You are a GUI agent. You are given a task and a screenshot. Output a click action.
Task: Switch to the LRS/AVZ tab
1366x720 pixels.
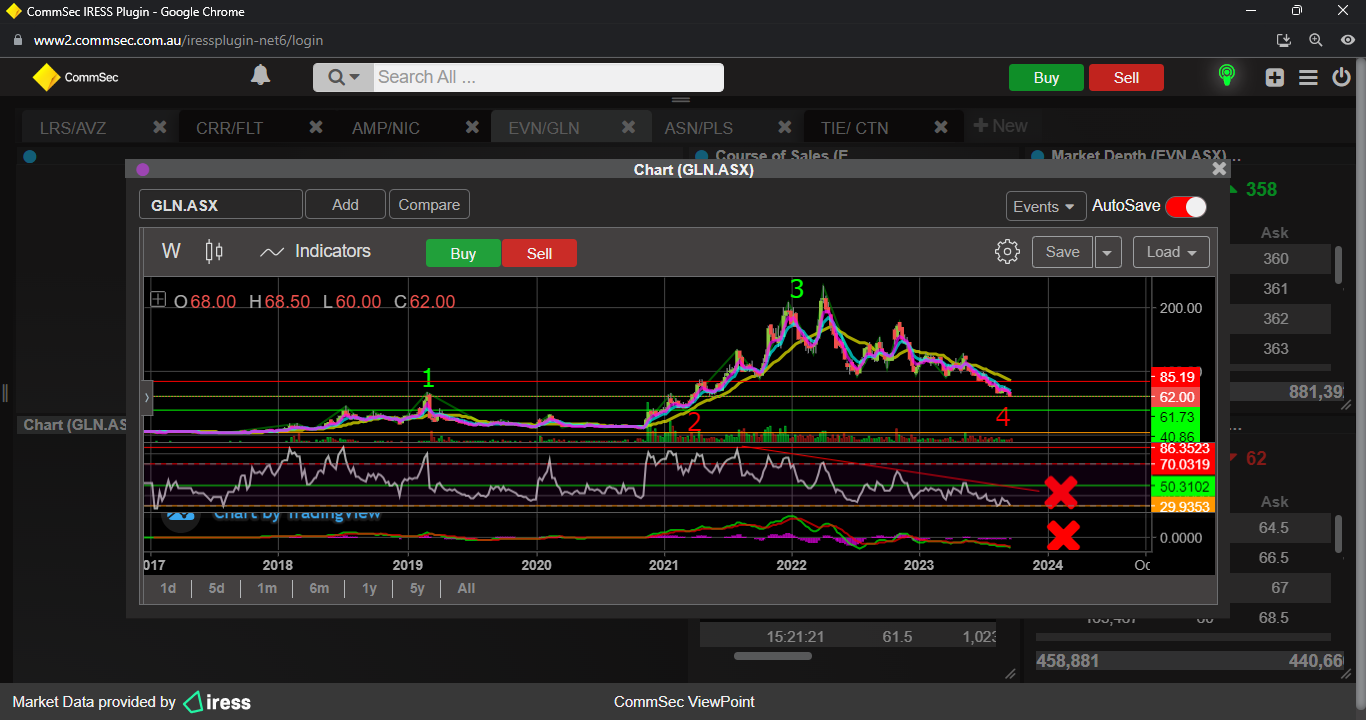(73, 128)
